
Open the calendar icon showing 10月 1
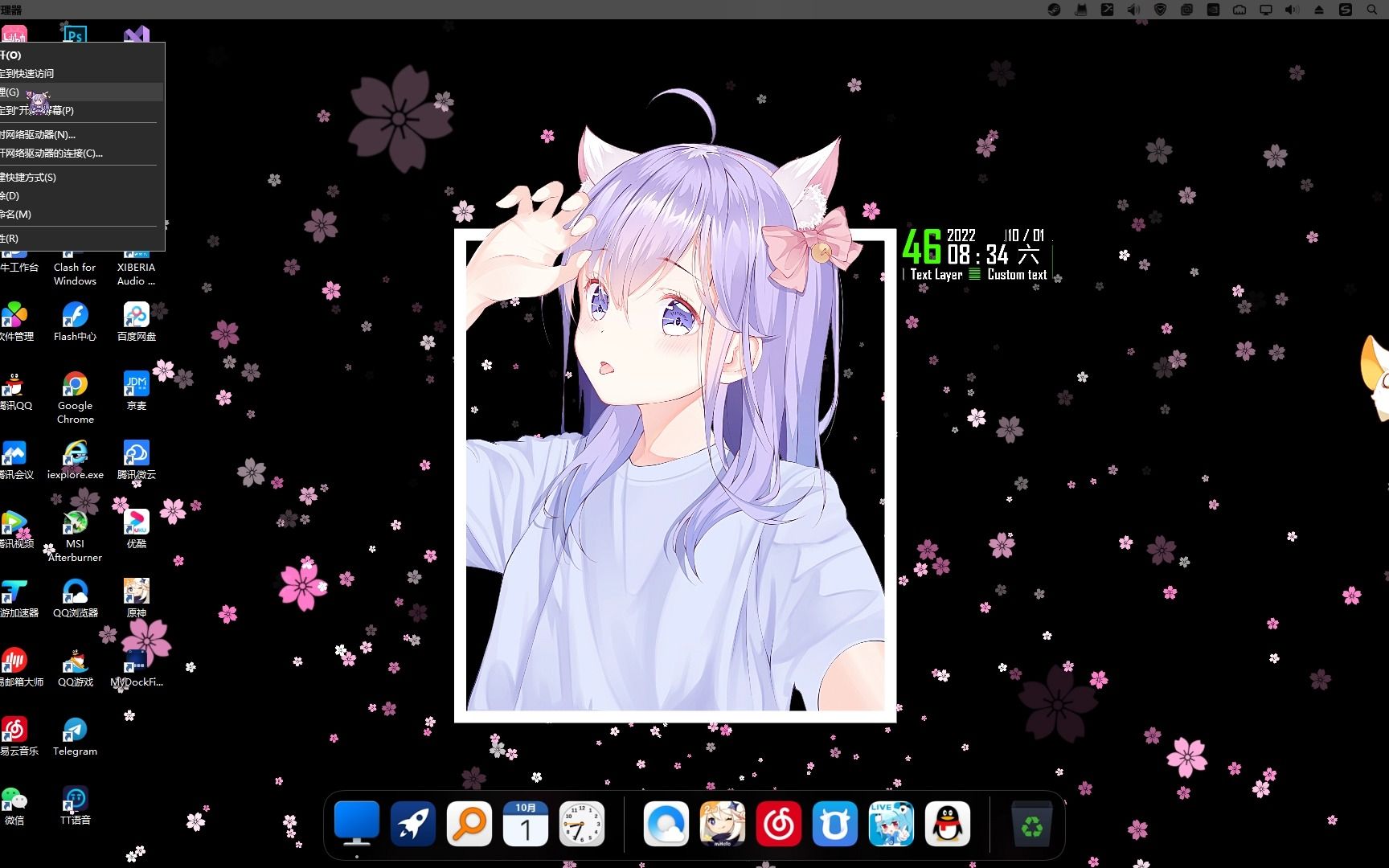pyautogui.click(x=526, y=824)
